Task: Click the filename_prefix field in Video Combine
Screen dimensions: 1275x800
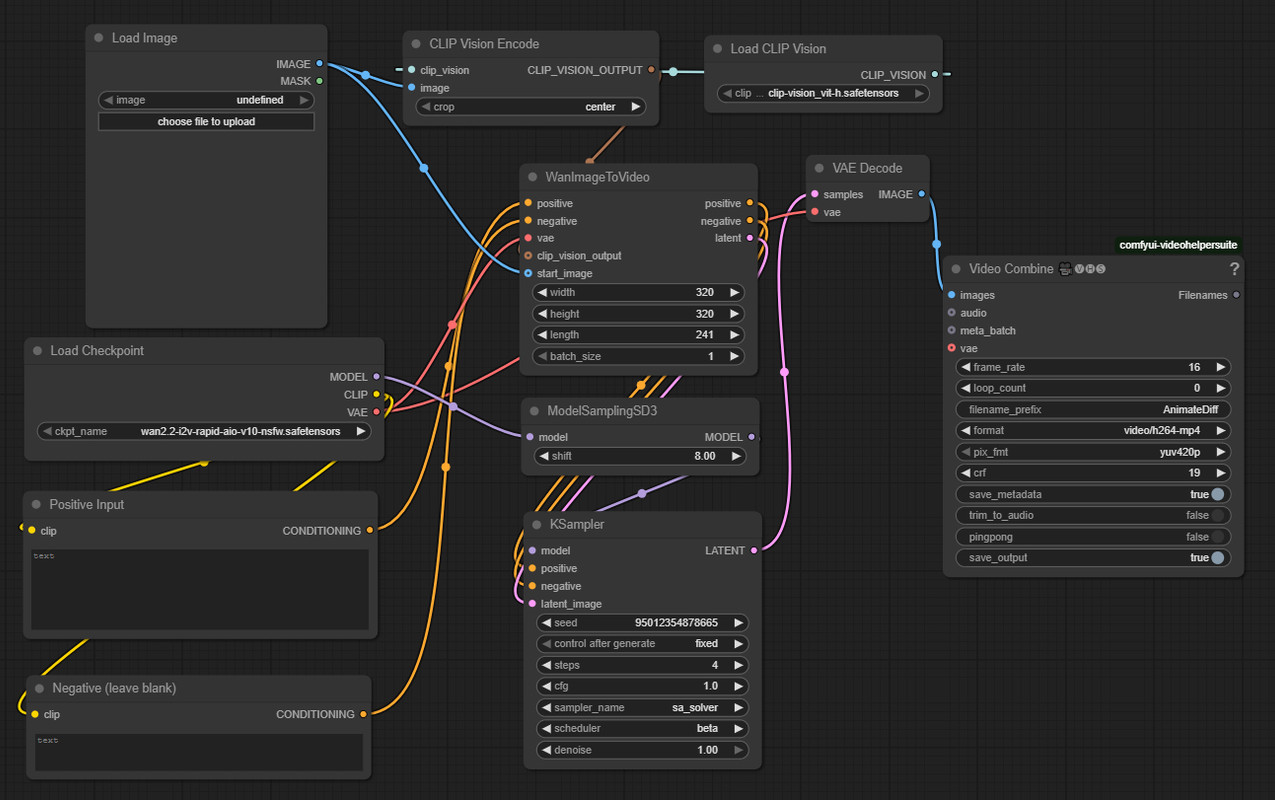Action: click(1093, 409)
